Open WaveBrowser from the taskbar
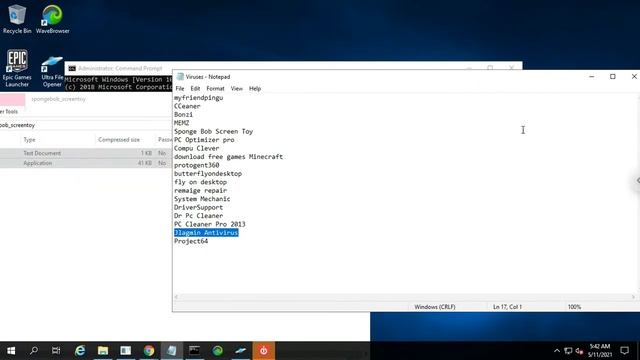Screen dimensions: 640x360 (x=218, y=351)
